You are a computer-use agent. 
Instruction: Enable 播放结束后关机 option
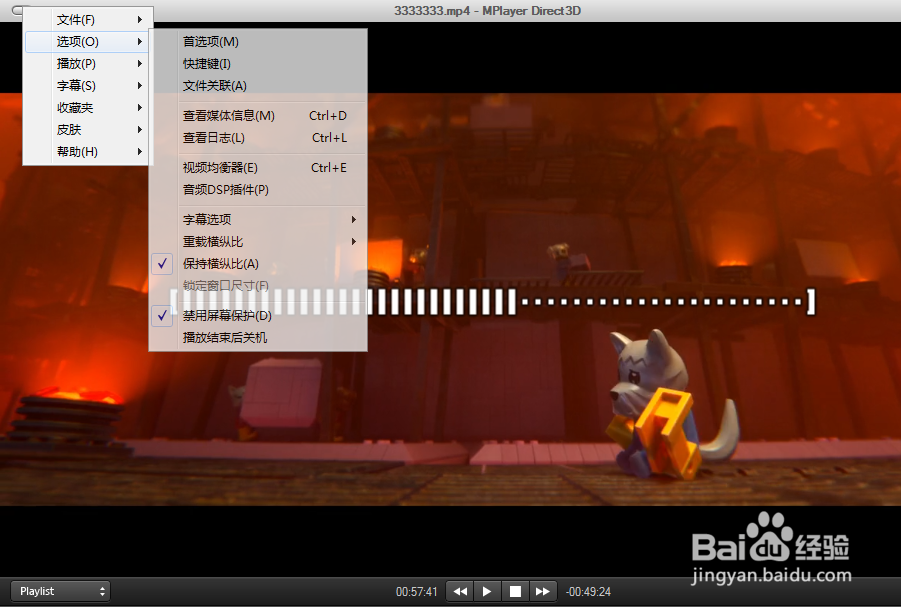tap(257, 337)
